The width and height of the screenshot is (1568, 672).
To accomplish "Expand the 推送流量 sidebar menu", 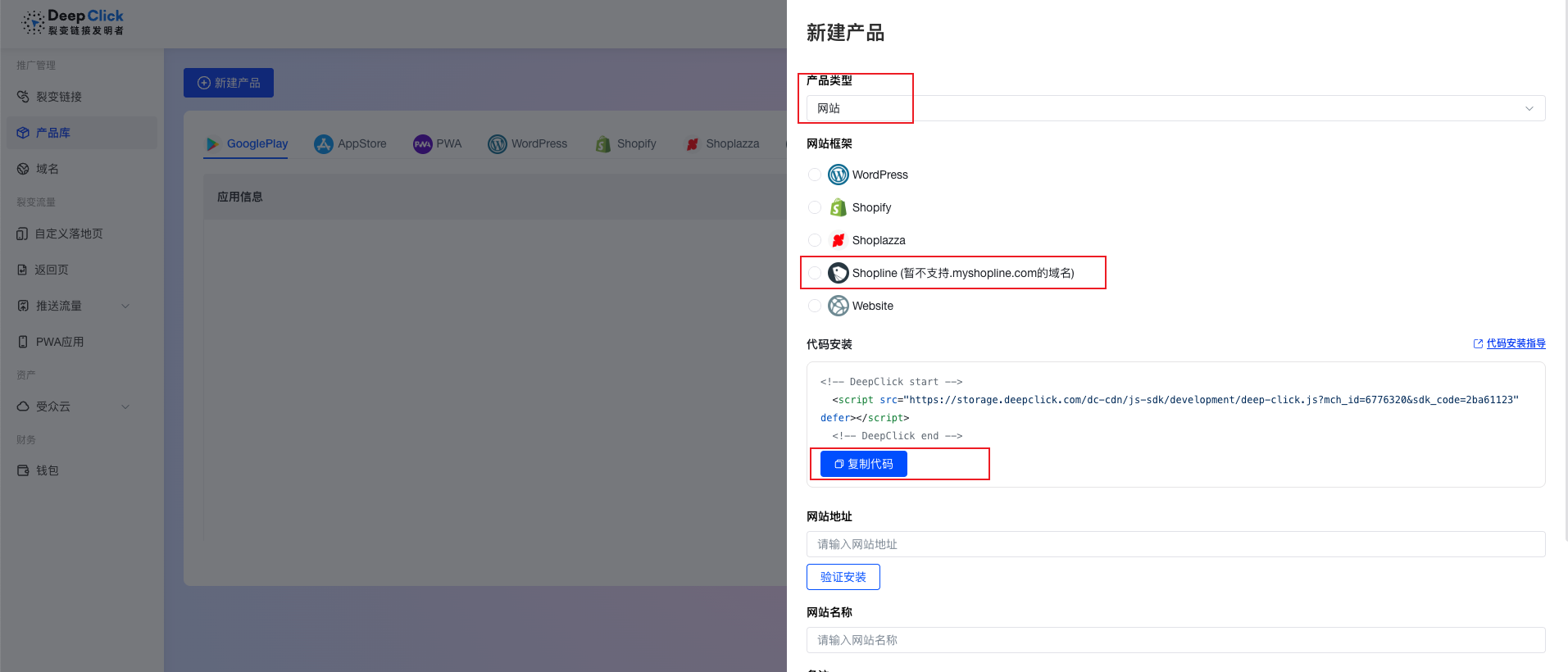I will tap(125, 306).
